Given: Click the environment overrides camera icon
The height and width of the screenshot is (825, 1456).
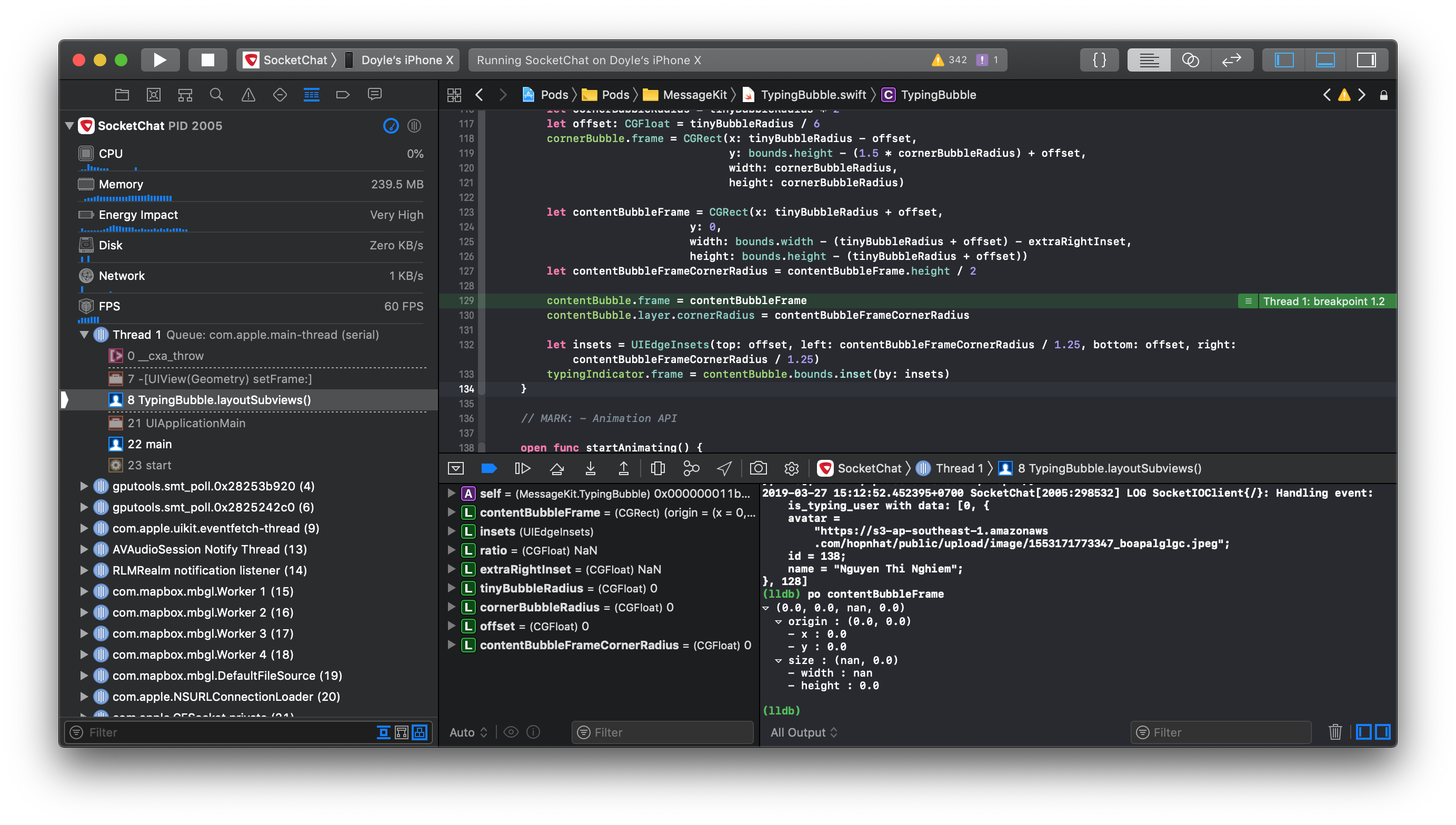Looking at the screenshot, I should point(759,469).
